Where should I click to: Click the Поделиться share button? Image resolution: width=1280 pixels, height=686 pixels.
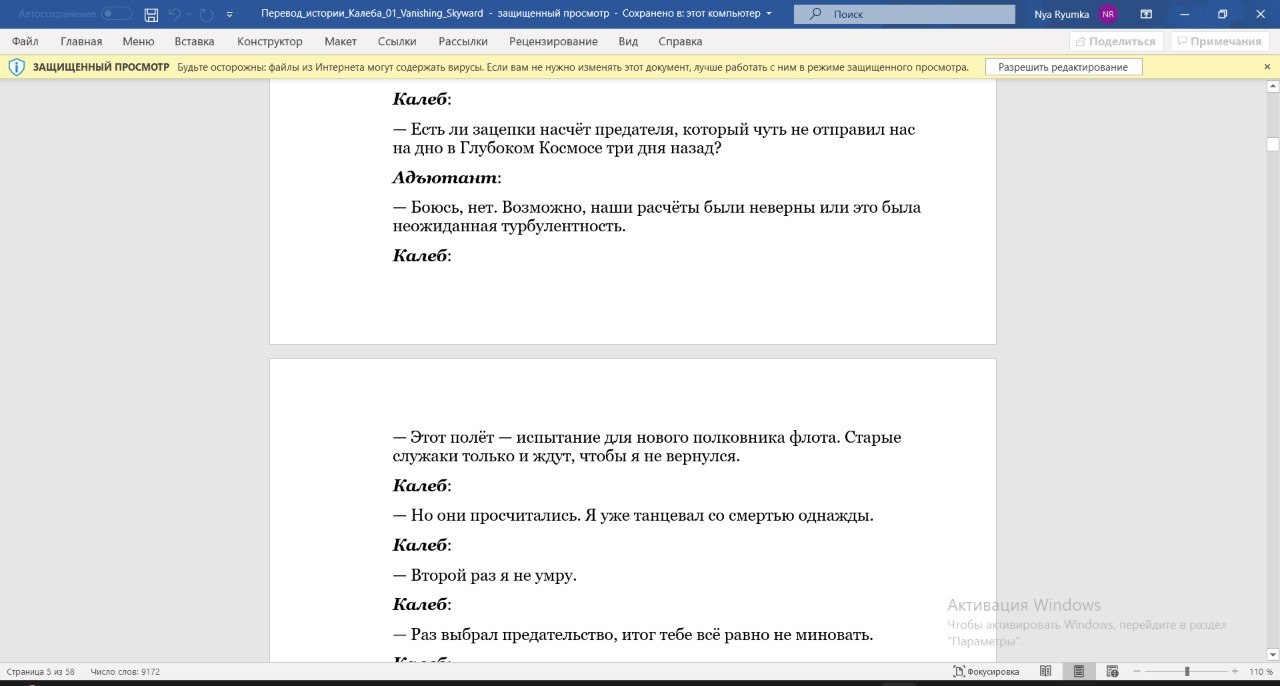[x=1116, y=41]
